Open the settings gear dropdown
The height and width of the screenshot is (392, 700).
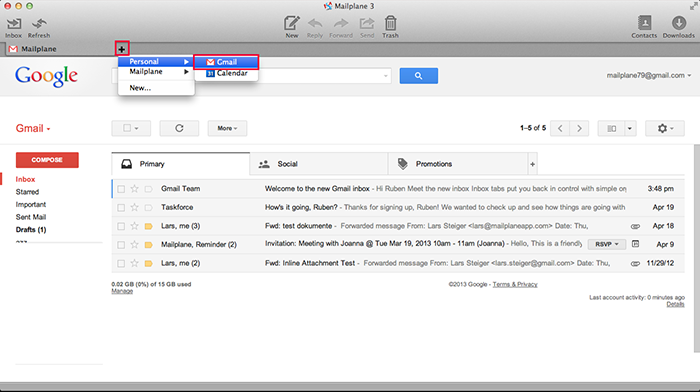tap(665, 128)
